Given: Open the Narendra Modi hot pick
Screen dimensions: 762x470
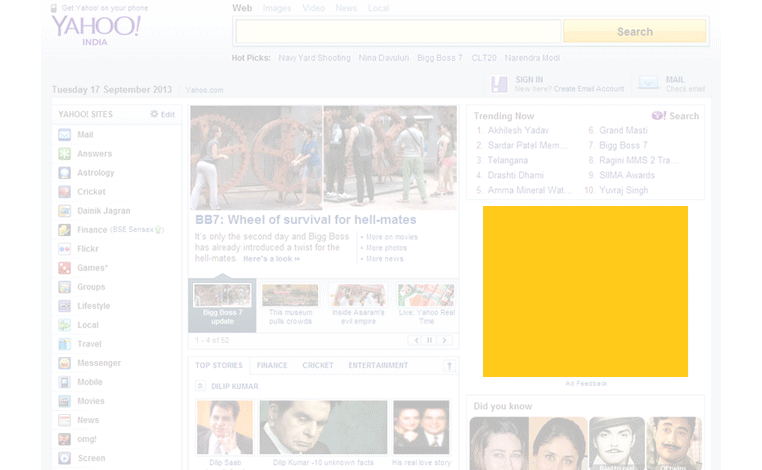Looking at the screenshot, I should click(532, 58).
